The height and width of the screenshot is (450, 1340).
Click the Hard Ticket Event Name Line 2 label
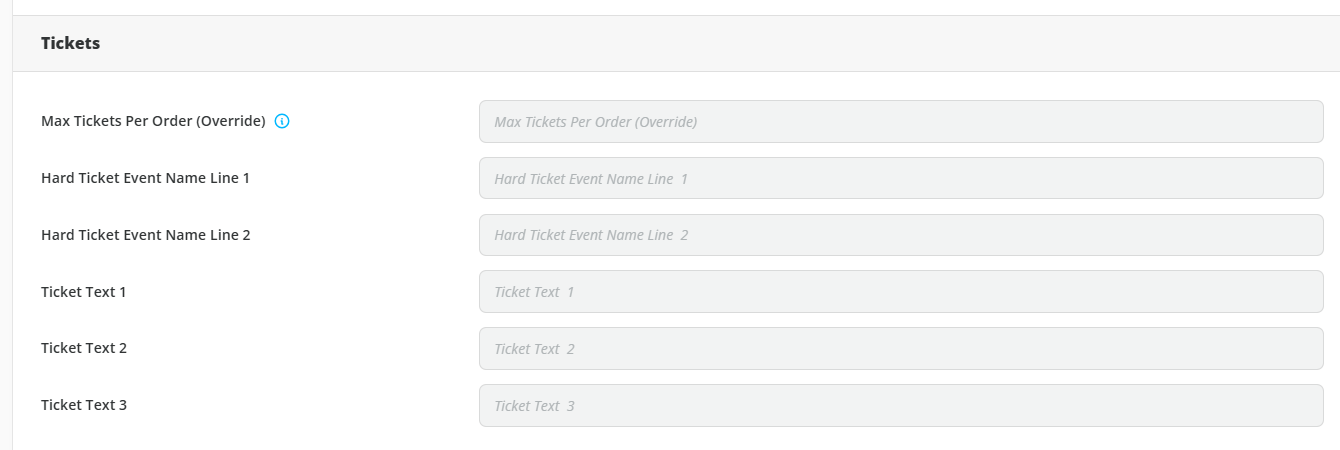146,235
